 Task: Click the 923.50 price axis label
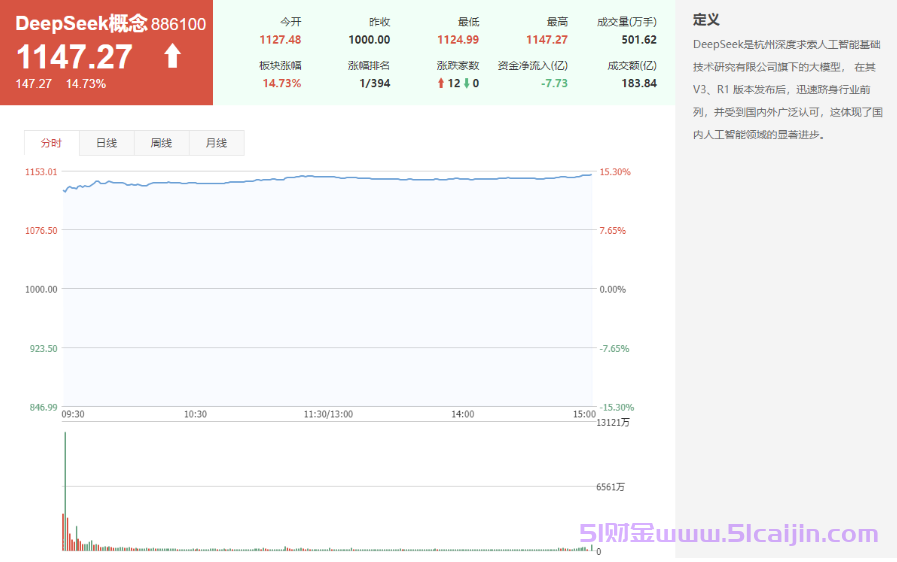click(x=43, y=349)
